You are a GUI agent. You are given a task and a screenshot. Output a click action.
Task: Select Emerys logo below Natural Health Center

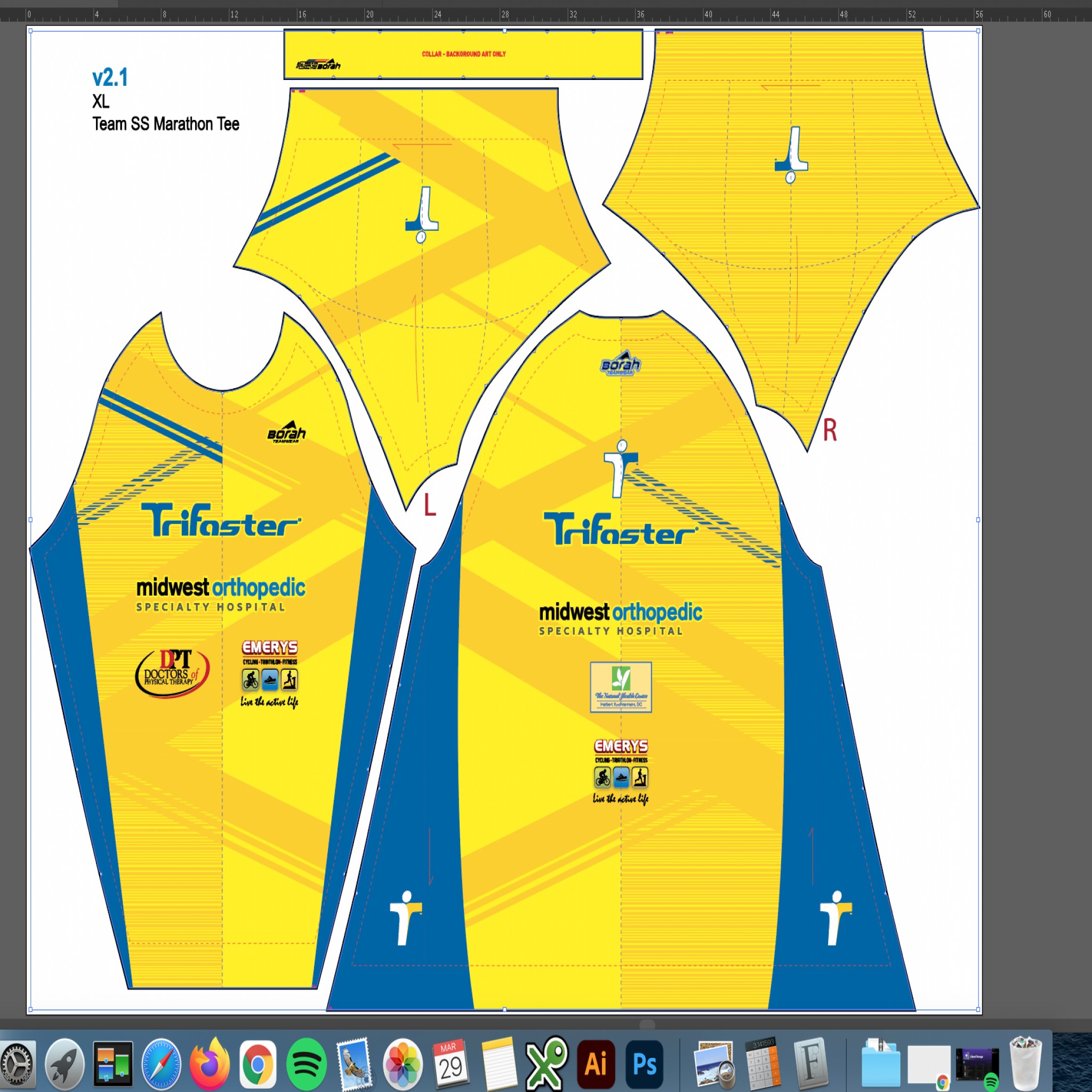coord(621,772)
